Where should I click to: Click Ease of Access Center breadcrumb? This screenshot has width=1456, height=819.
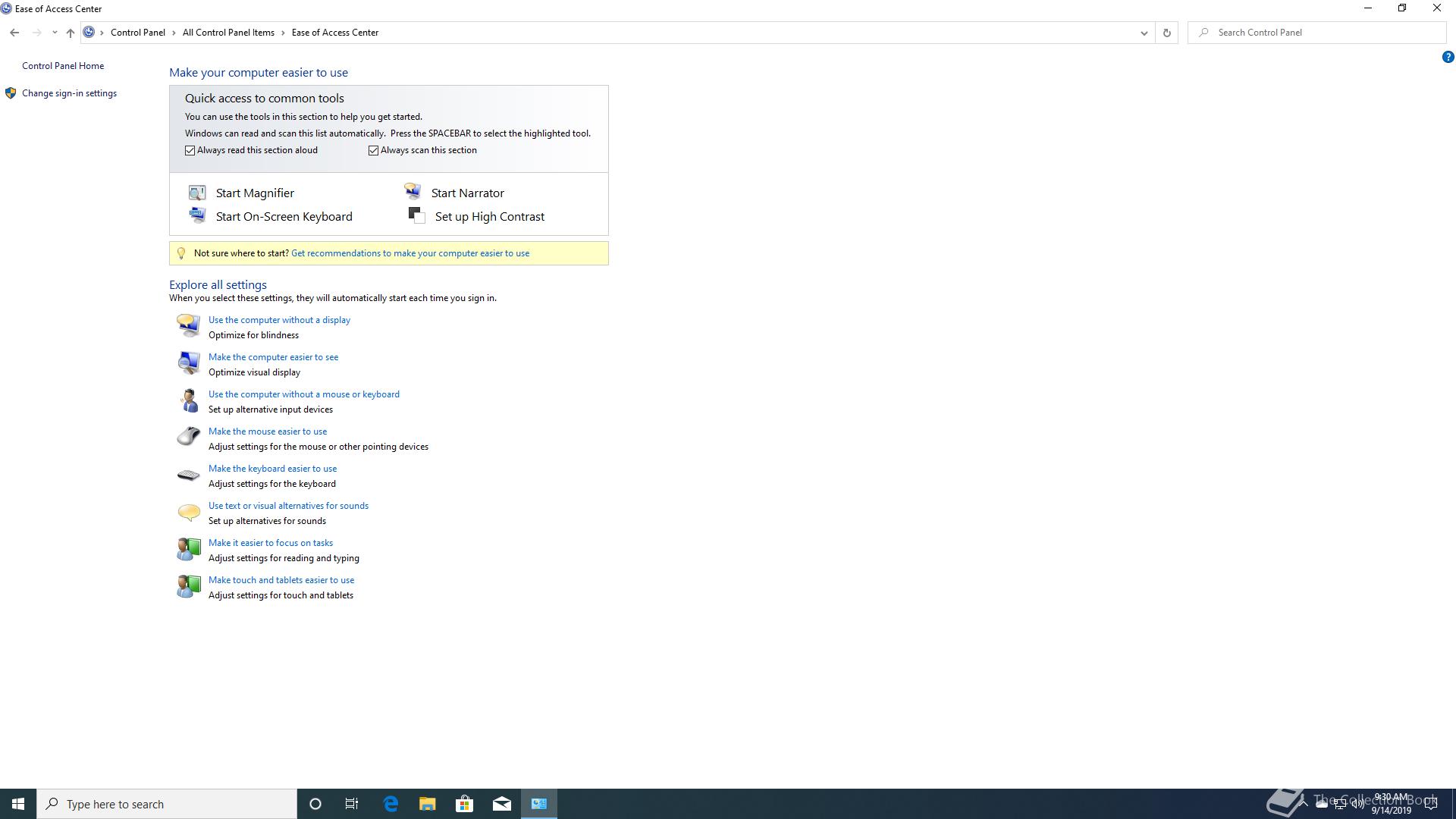tap(335, 33)
